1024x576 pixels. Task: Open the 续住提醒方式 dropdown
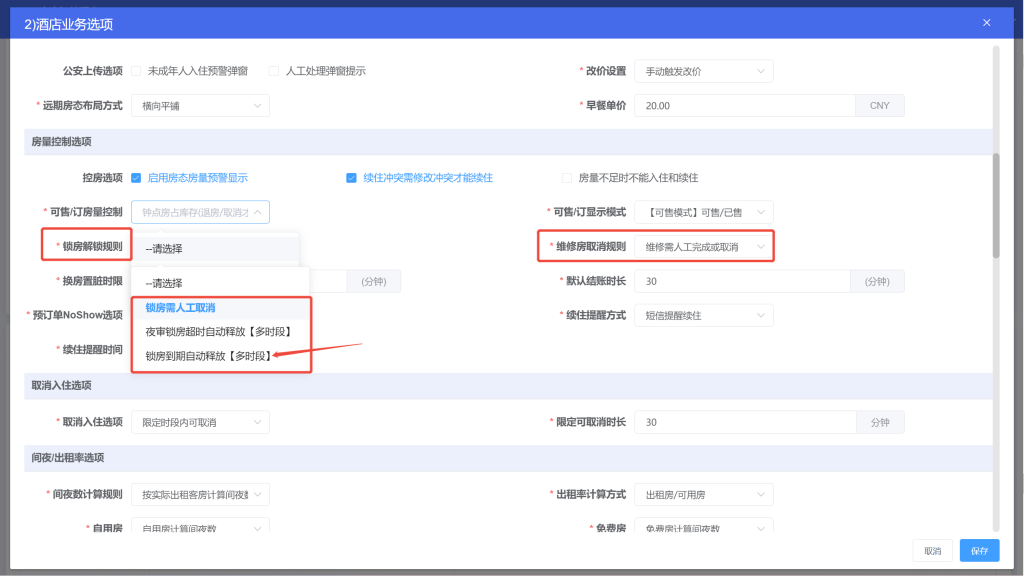[x=703, y=316]
